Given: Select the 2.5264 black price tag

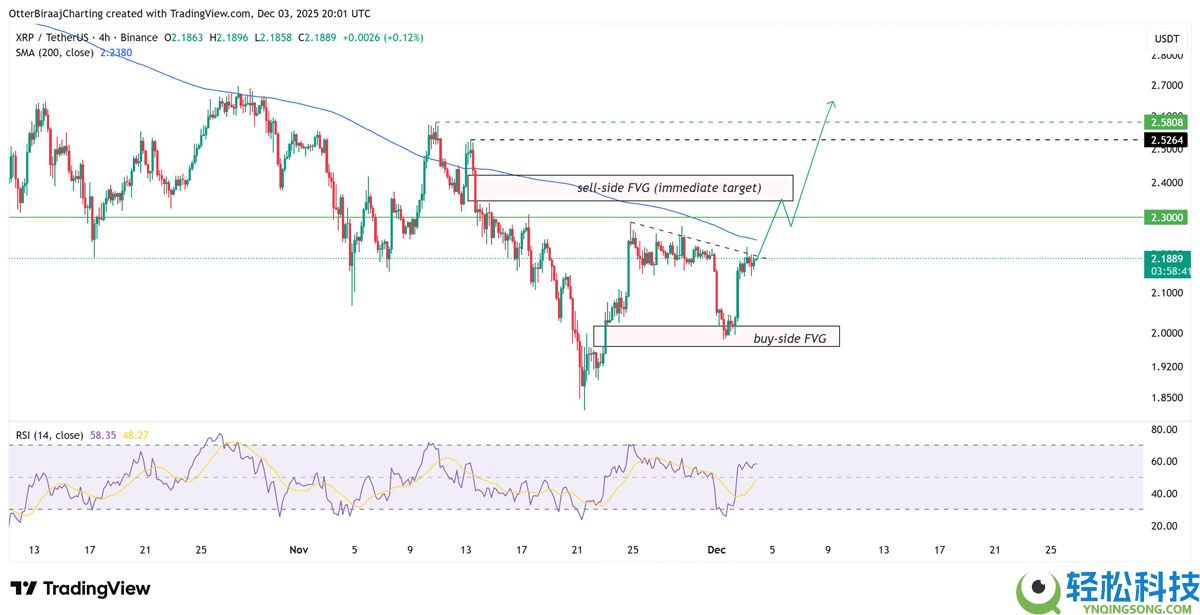Looking at the screenshot, I should coord(1165,140).
